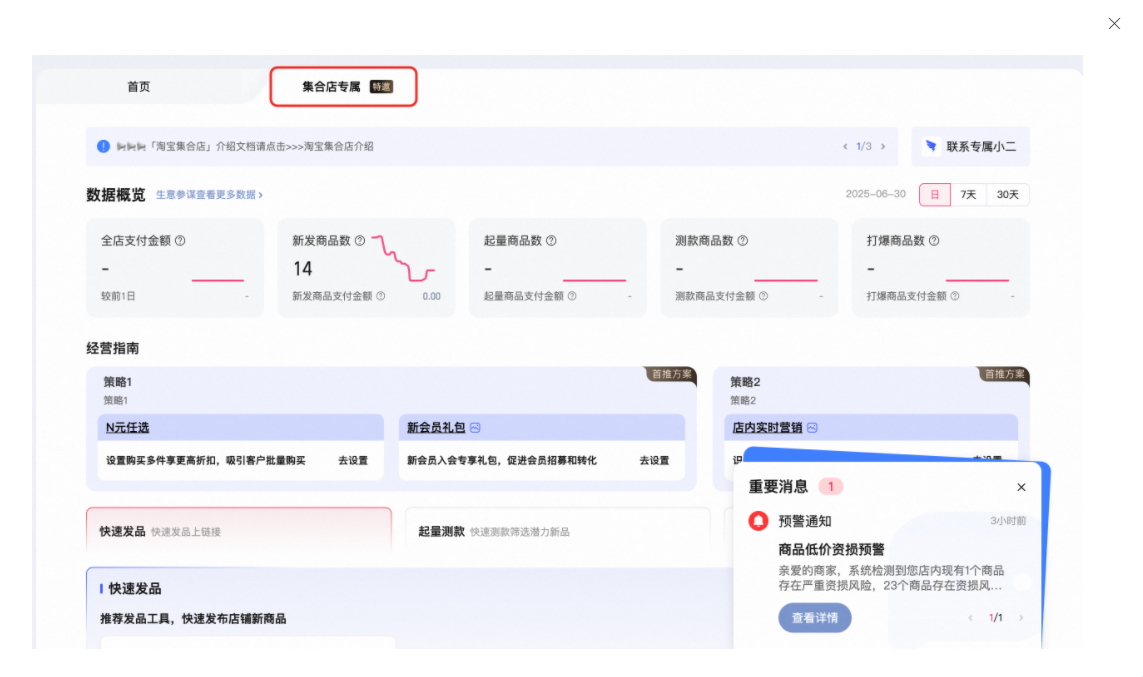
Task: Open the 新会员礼包 link
Action: point(436,428)
